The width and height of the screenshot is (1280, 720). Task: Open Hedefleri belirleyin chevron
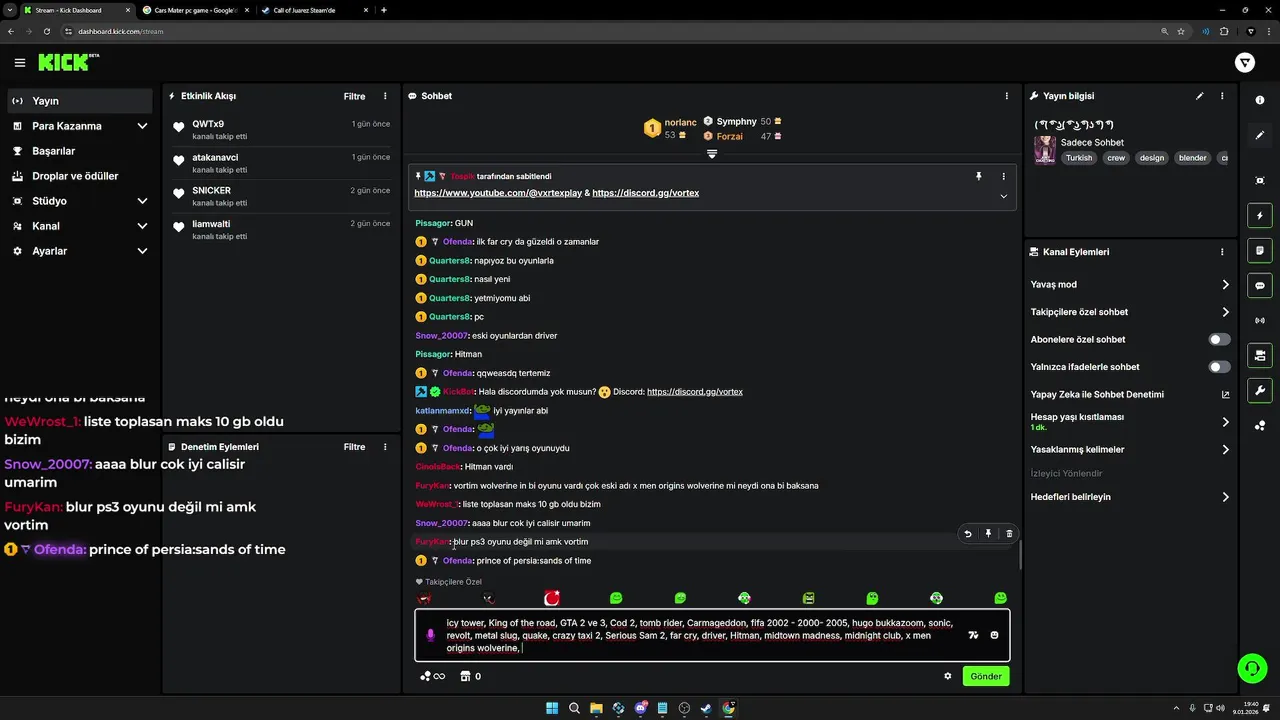(1225, 497)
